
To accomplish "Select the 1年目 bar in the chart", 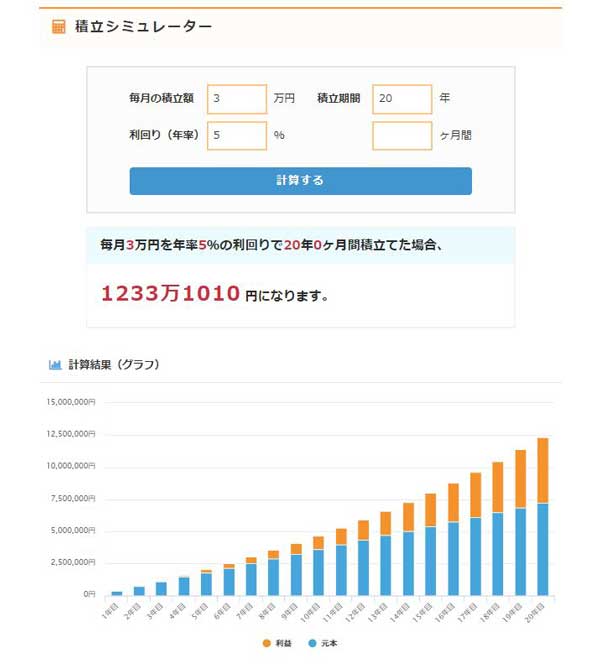I will (117, 593).
